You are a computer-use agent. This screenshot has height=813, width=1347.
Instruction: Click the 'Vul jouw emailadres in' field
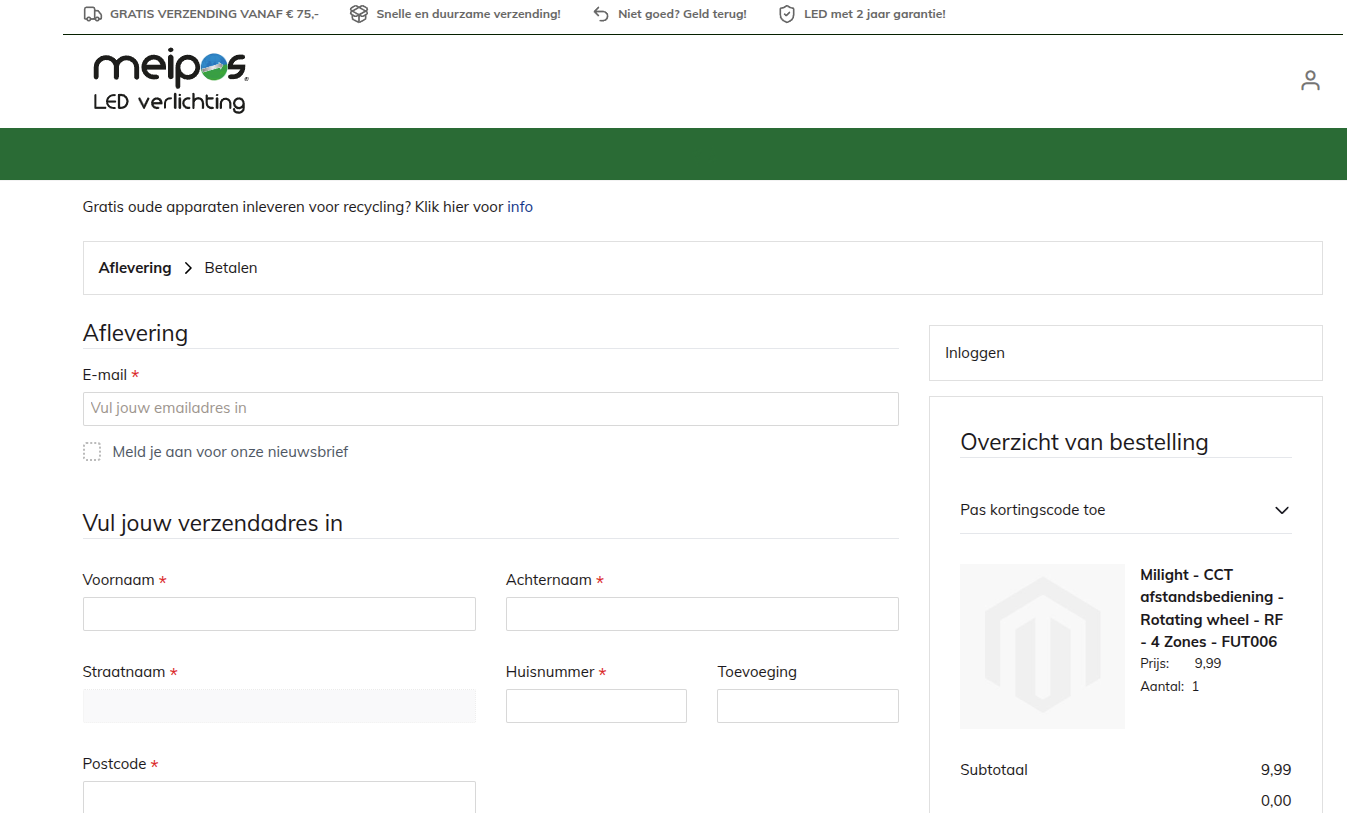(x=490, y=408)
